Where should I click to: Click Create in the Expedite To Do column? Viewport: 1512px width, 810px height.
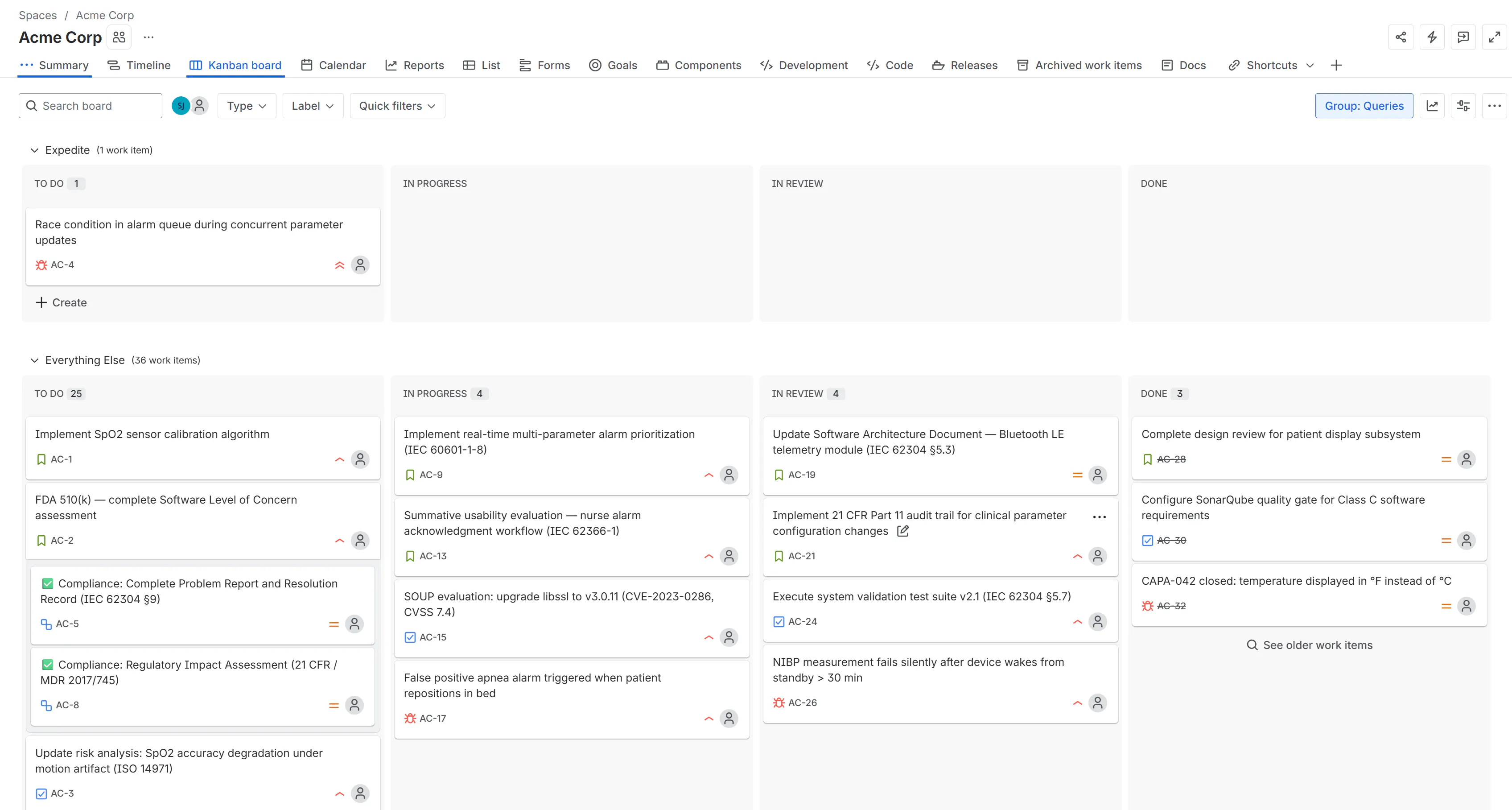(61, 302)
